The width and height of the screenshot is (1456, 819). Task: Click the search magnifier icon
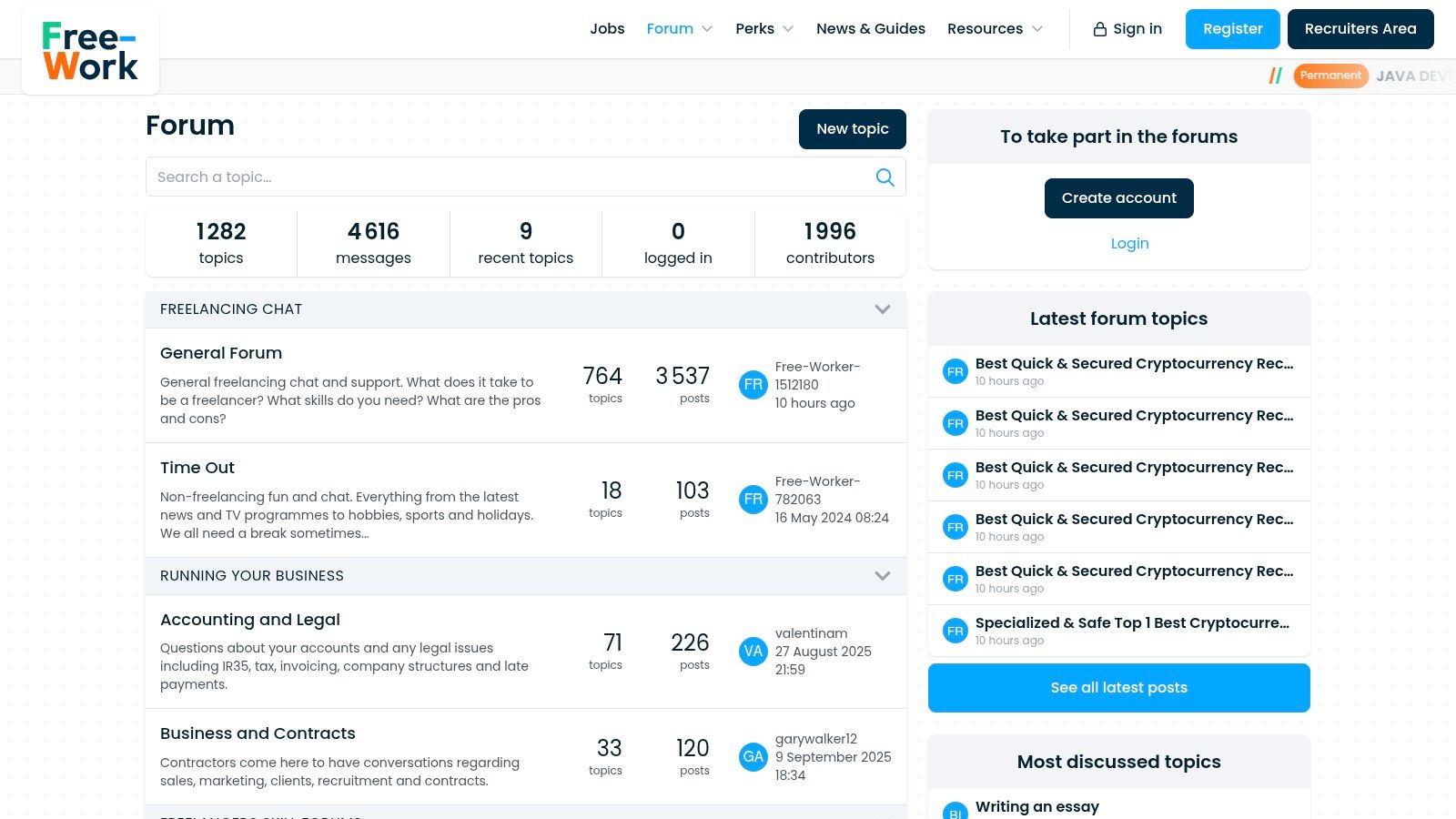(x=885, y=177)
